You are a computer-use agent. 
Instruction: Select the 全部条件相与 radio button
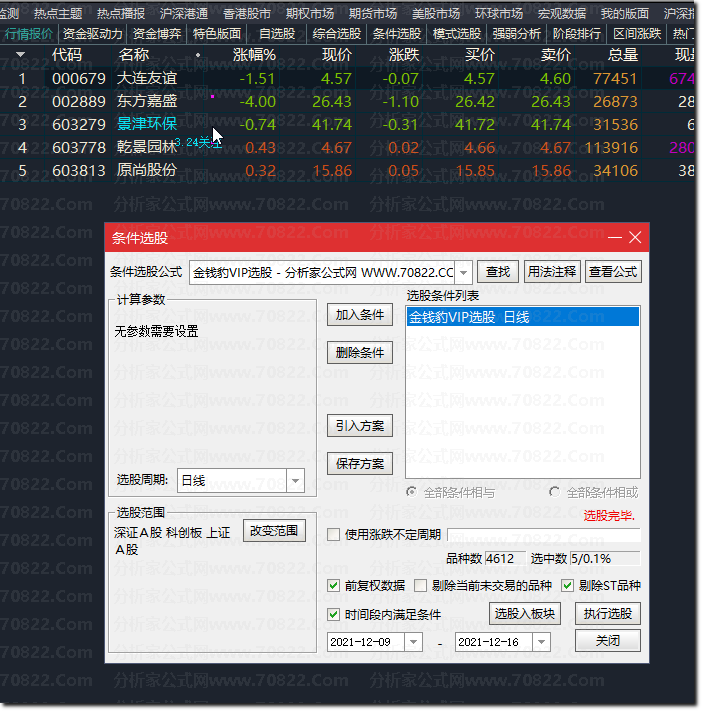[411, 492]
